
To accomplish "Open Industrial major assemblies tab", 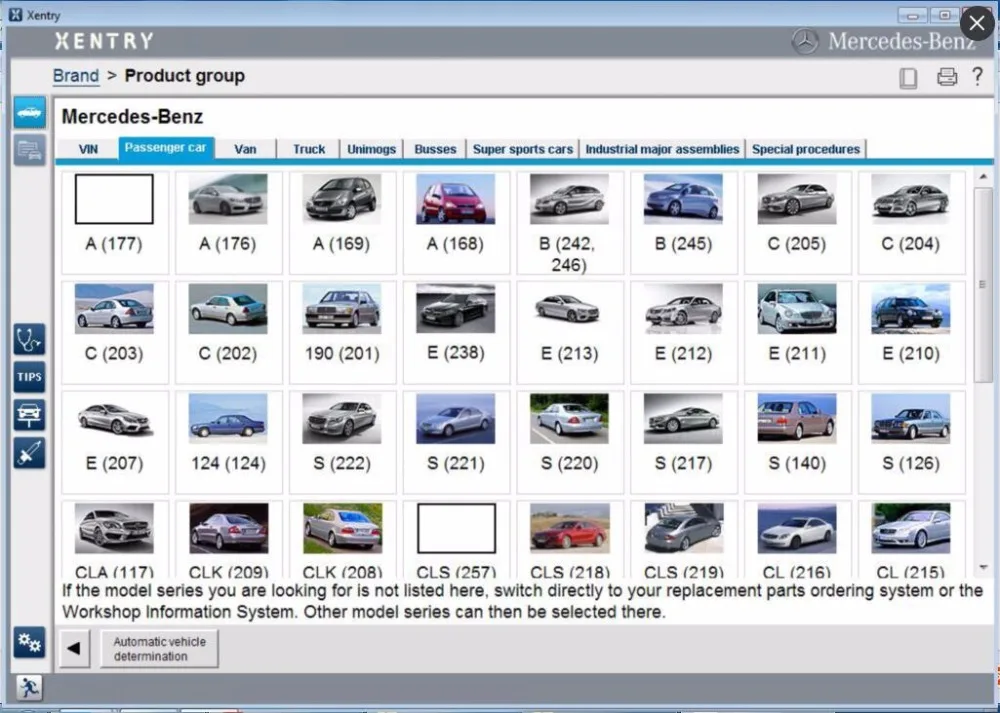I will coord(662,149).
